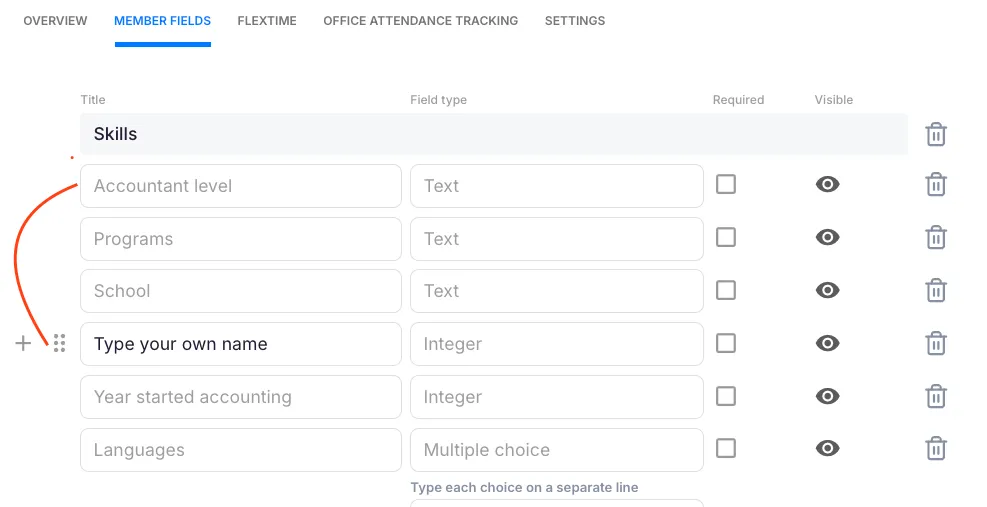Go to the Settings tab

pyautogui.click(x=574, y=21)
